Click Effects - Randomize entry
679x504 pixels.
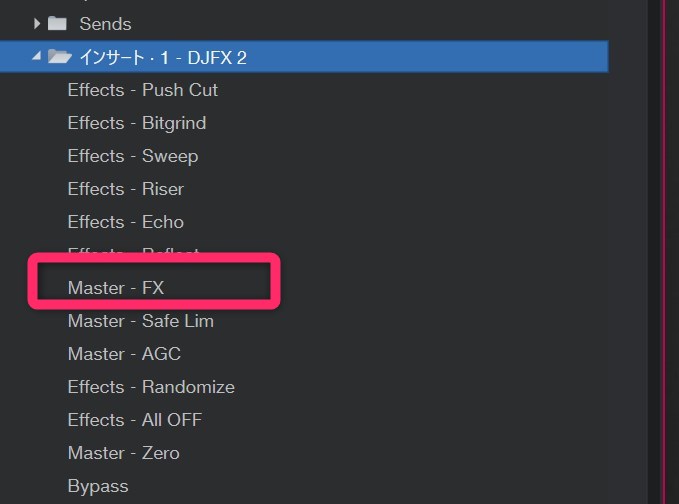151,387
